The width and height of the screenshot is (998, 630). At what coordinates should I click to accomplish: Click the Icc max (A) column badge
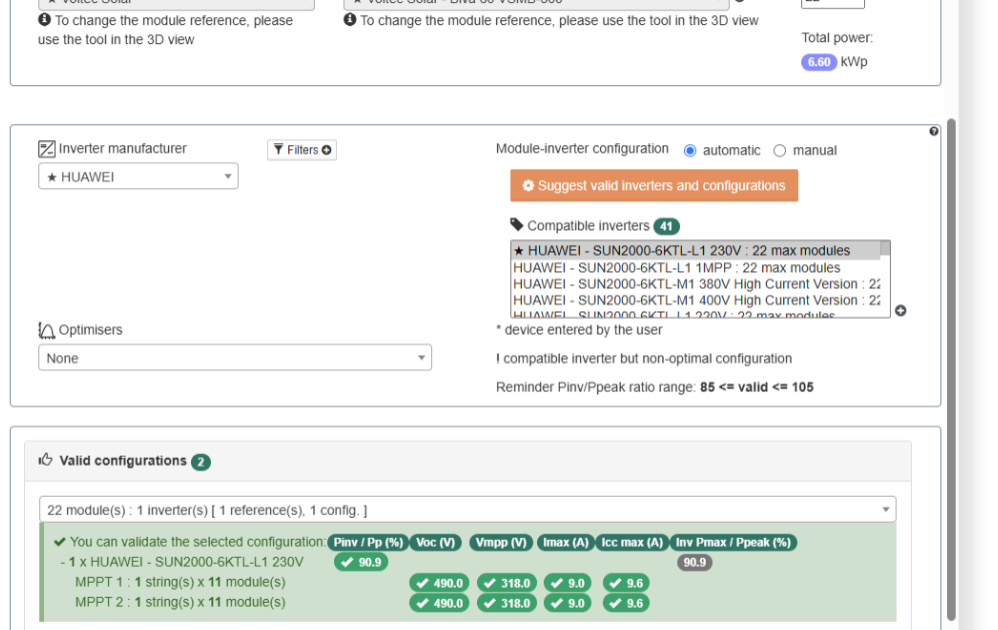click(x=632, y=542)
